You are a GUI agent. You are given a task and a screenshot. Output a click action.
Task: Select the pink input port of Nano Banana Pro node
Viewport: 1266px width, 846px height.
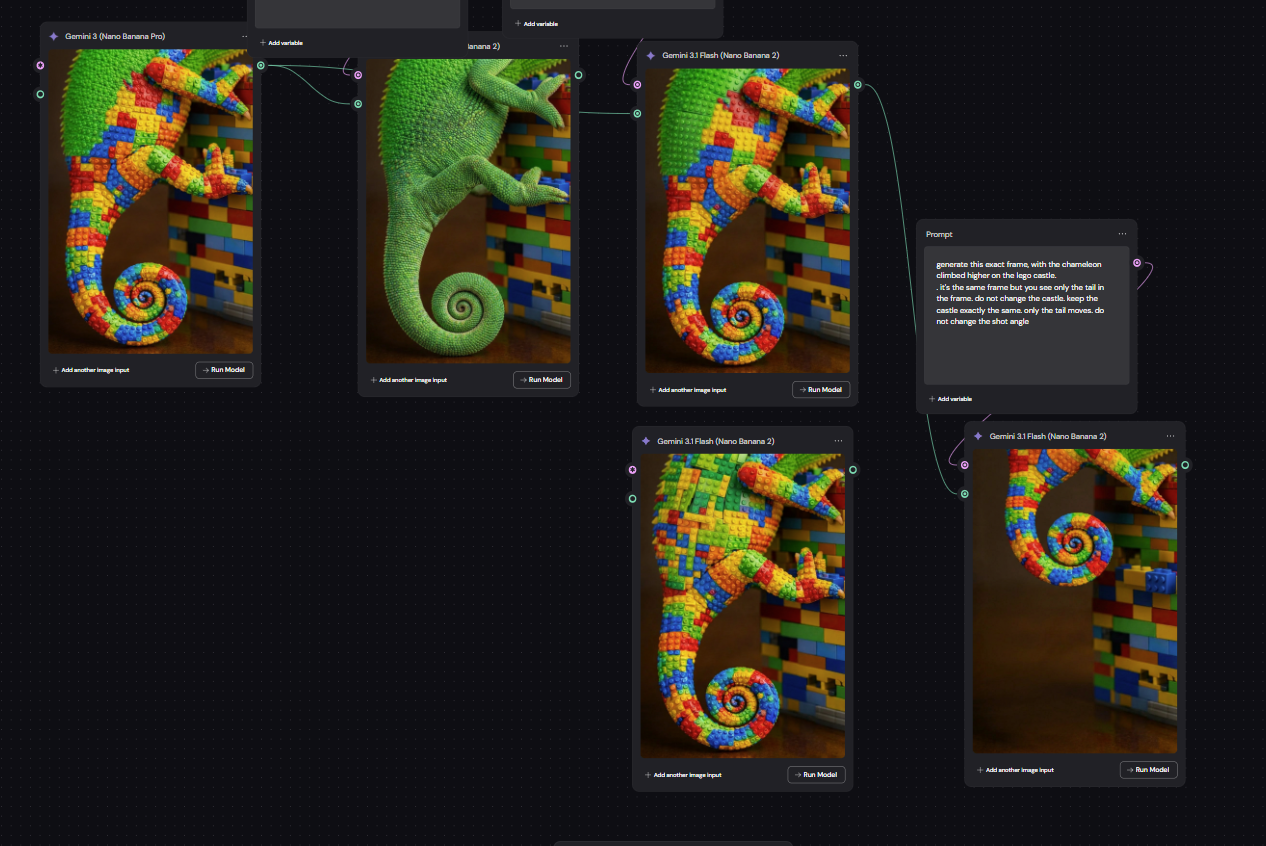click(40, 66)
